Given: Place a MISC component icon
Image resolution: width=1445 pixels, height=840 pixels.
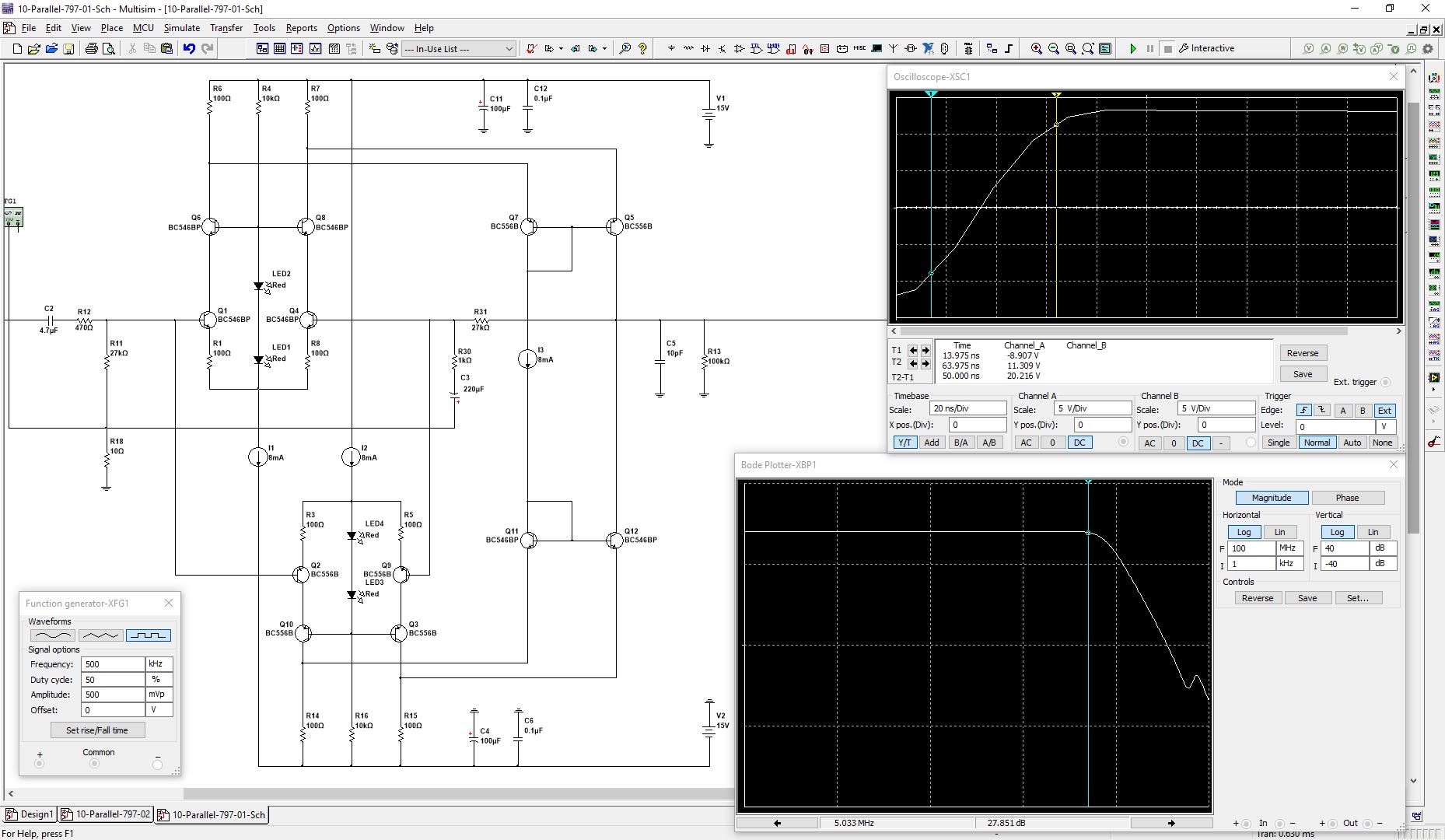Looking at the screenshot, I should tap(859, 48).
